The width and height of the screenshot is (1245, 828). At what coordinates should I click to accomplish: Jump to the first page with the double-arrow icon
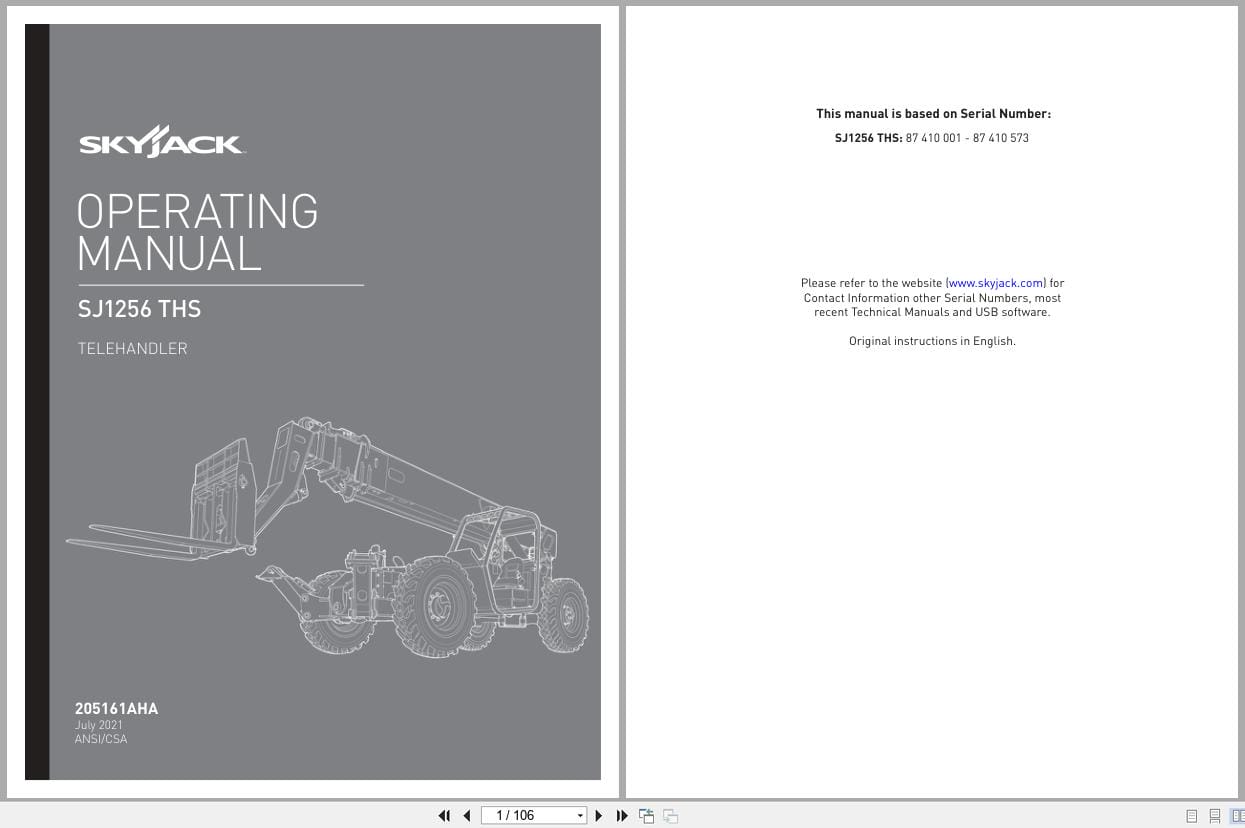click(x=444, y=815)
